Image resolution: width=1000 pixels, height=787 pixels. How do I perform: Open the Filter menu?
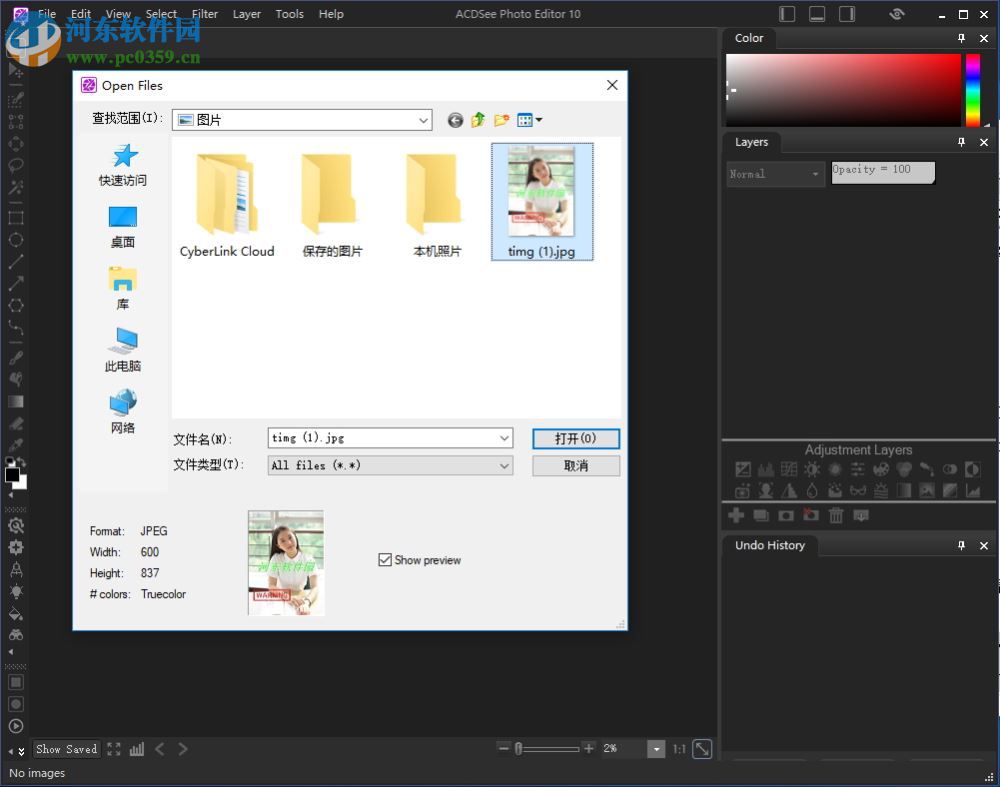[x=204, y=13]
